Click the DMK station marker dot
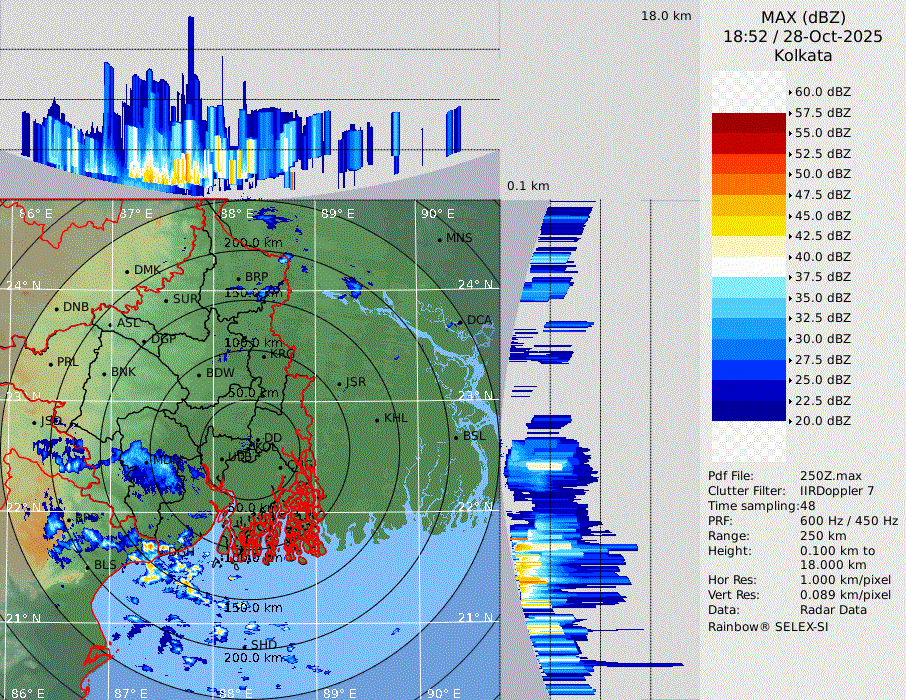Screen dimensions: 906x700 pos(128,271)
